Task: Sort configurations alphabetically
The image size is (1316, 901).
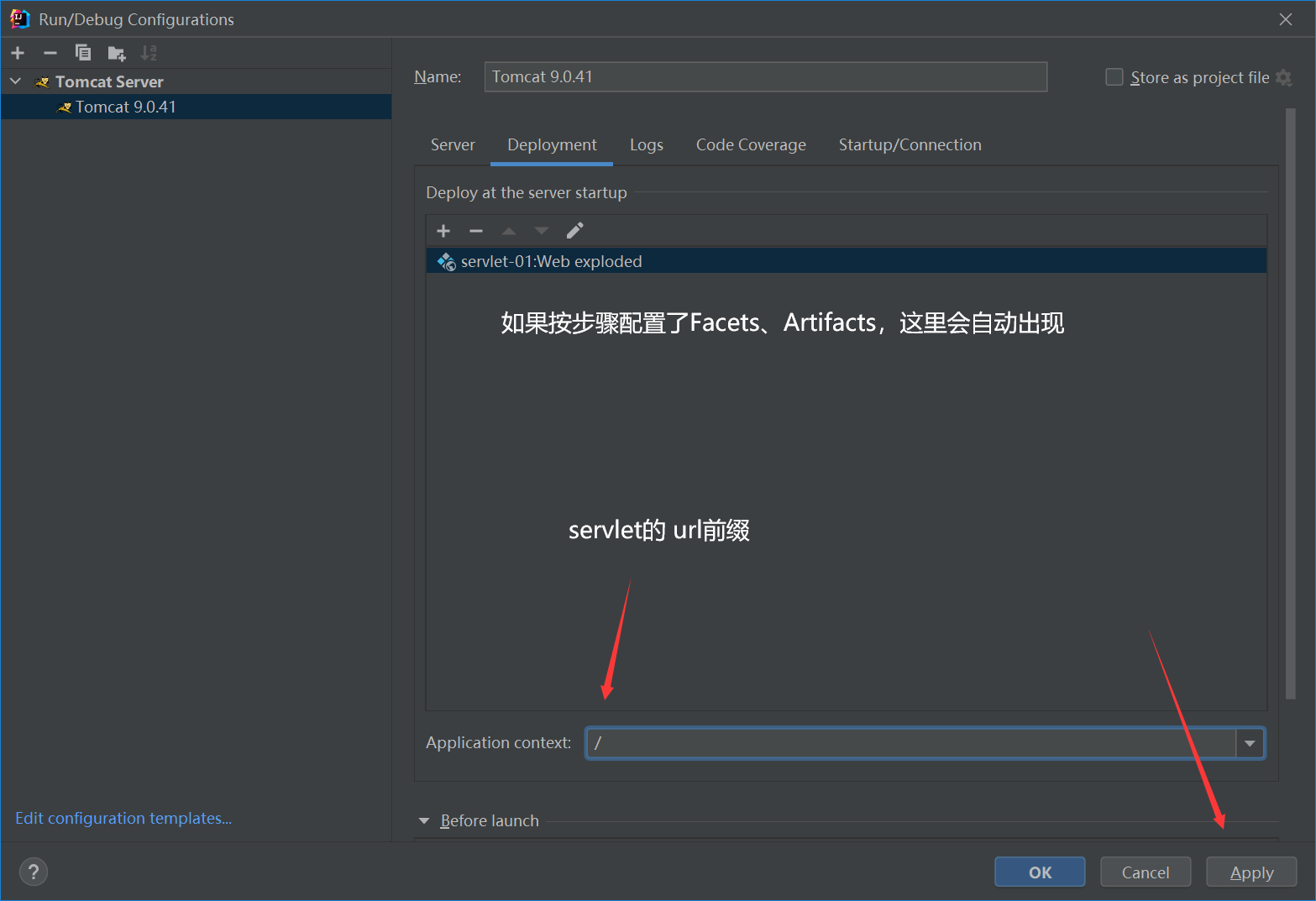Action: pyautogui.click(x=149, y=53)
